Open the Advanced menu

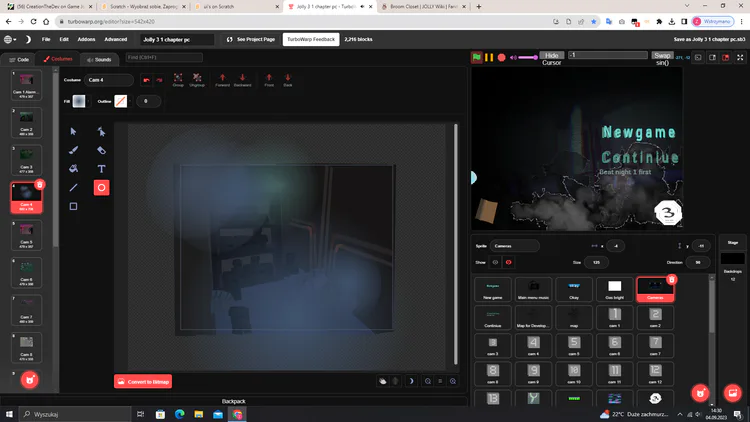(x=116, y=39)
